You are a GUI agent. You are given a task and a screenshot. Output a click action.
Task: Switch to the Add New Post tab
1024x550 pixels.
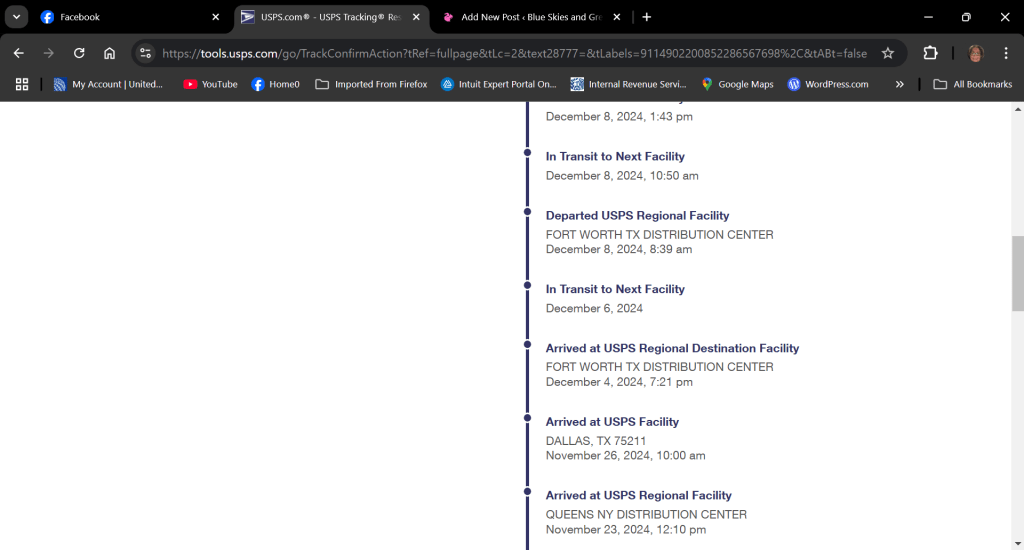[x=520, y=17]
